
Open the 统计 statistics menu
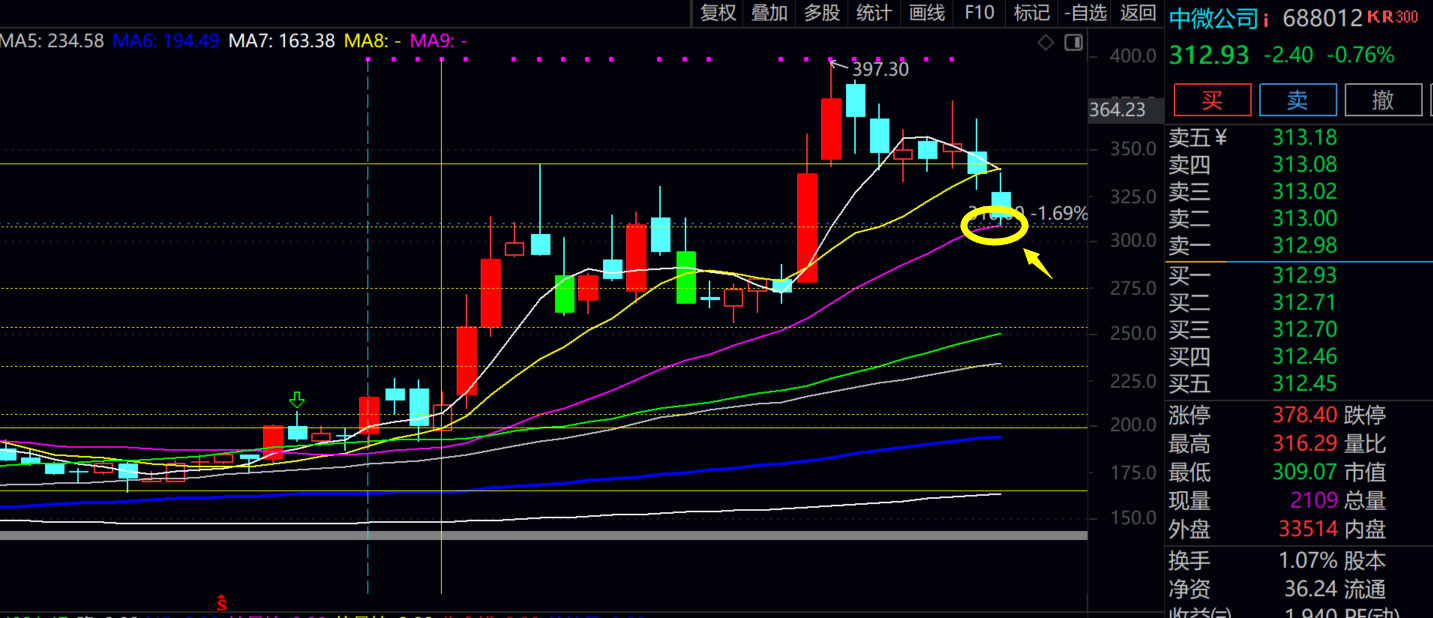(874, 13)
